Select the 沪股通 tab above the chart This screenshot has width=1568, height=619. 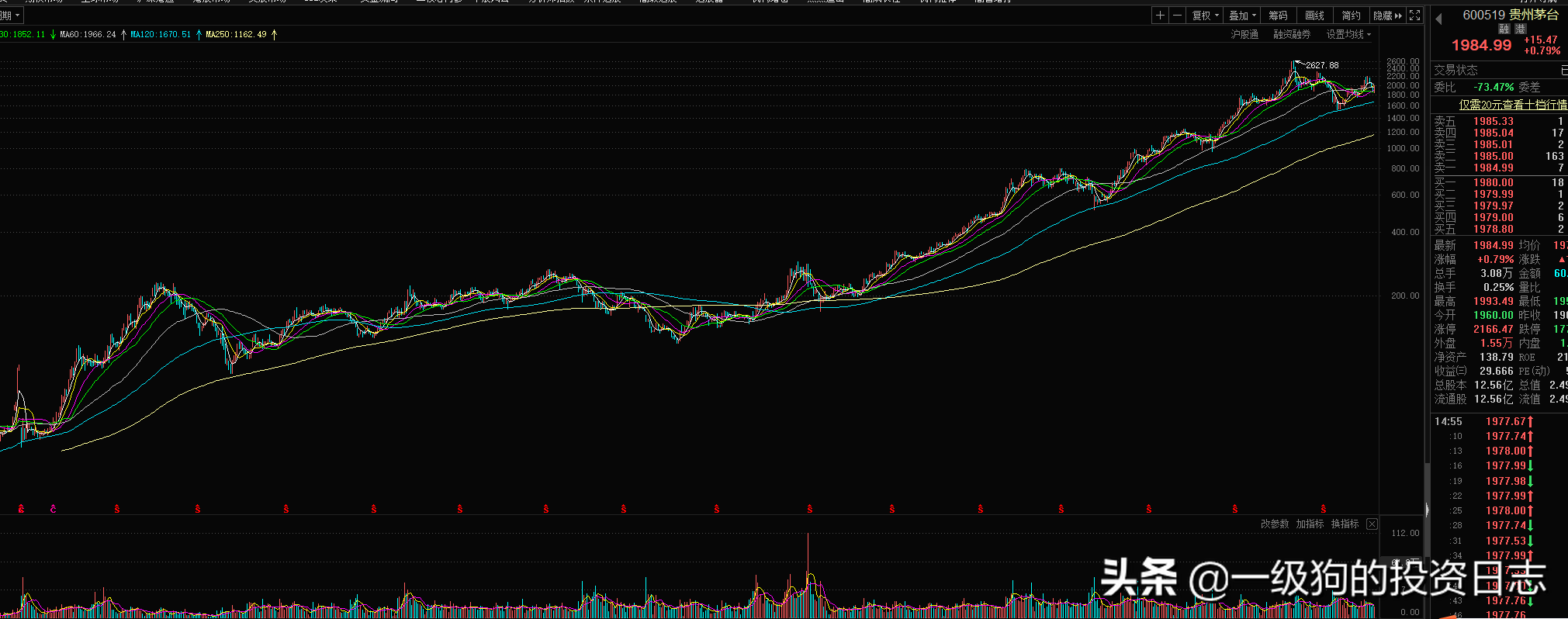point(1244,34)
